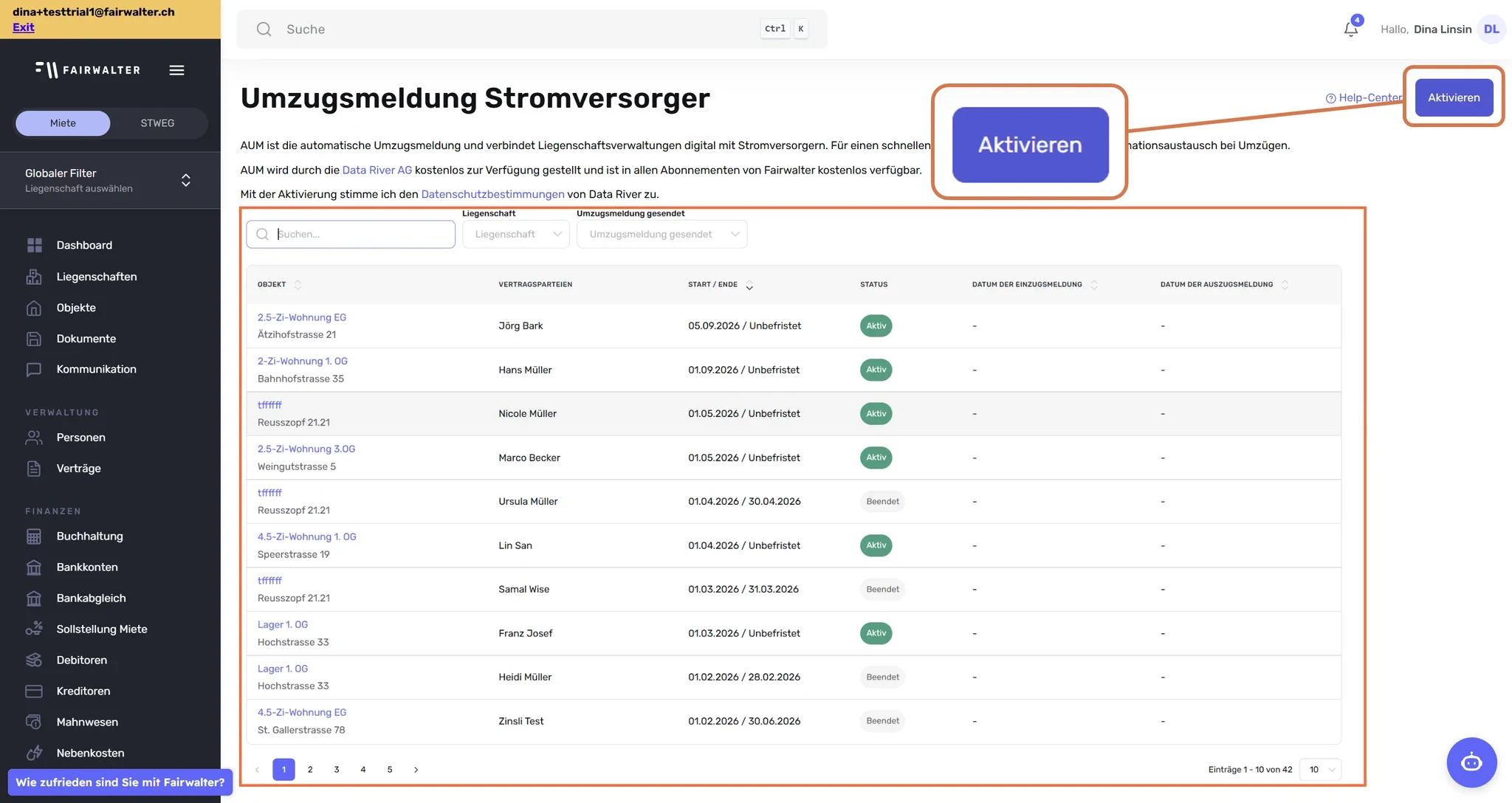1512x803 pixels.
Task: Open the Umzugsmeldung gesendet dropdown
Action: pos(662,234)
